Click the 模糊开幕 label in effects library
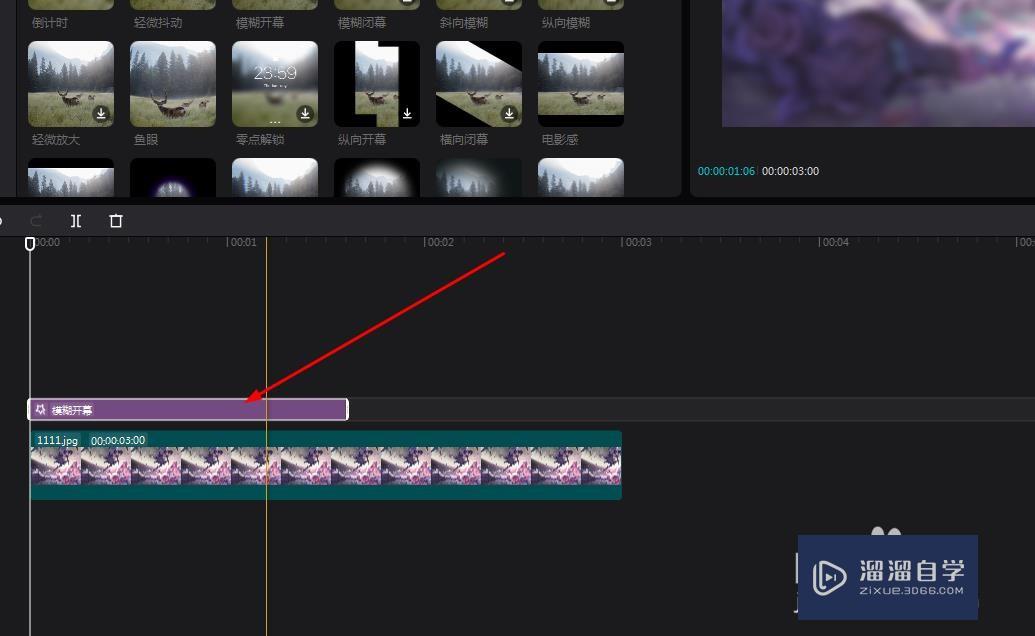The width and height of the screenshot is (1035, 636). click(260, 23)
